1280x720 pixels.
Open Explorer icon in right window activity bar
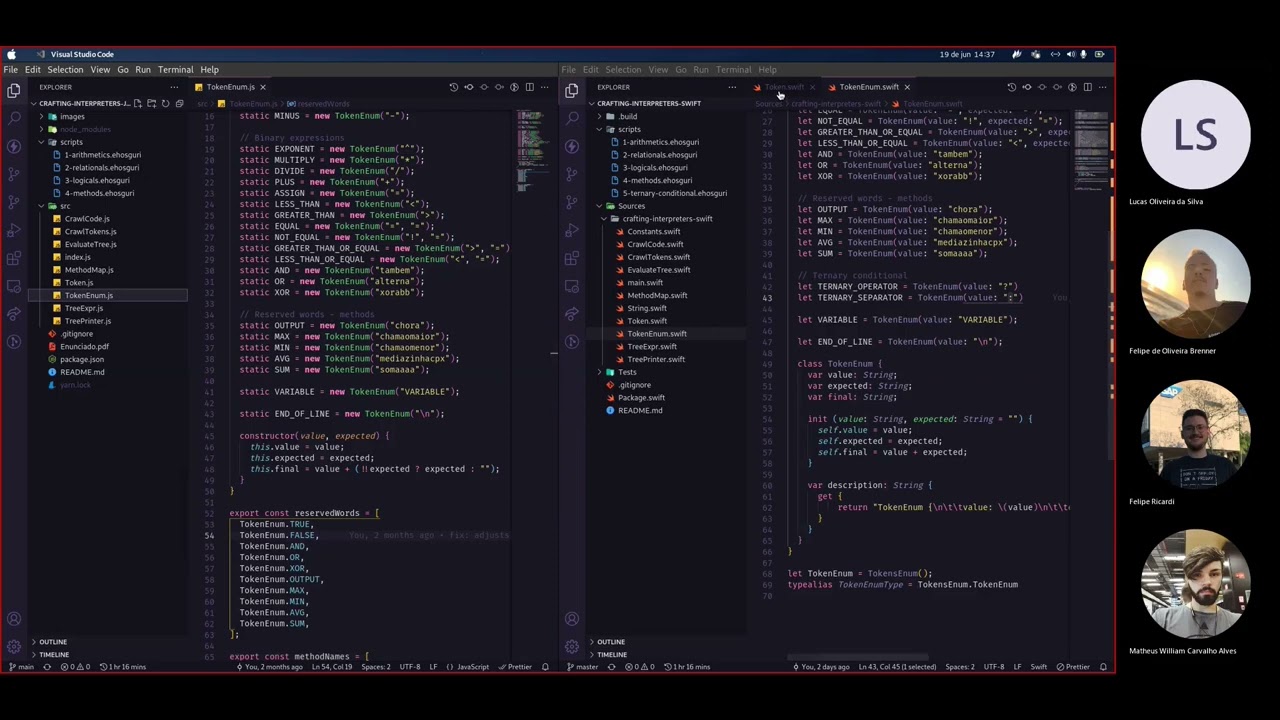572,90
